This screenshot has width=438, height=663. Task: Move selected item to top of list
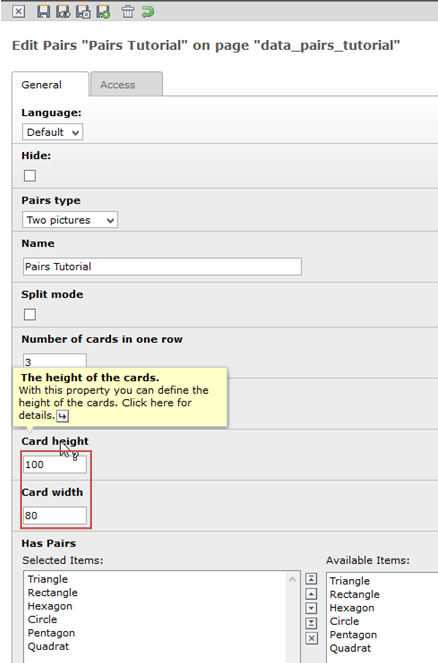(311, 578)
